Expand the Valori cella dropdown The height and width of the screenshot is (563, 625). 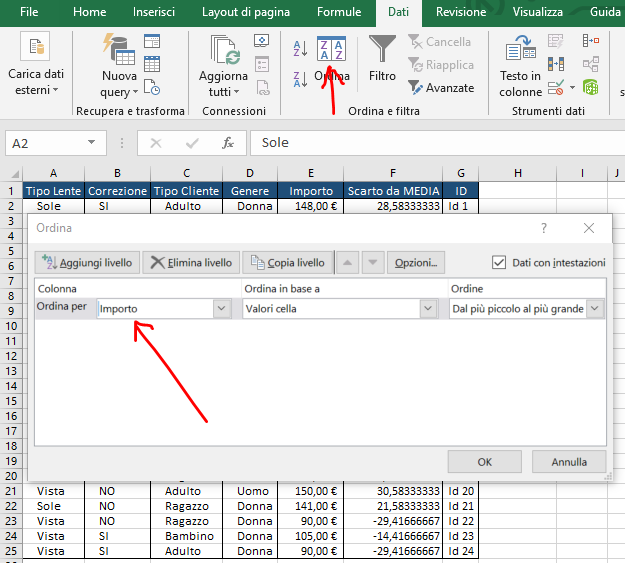[x=428, y=309]
